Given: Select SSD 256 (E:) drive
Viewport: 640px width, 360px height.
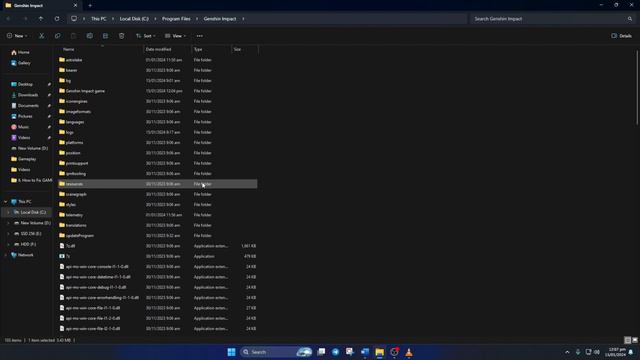Looking at the screenshot, I should (x=27, y=233).
